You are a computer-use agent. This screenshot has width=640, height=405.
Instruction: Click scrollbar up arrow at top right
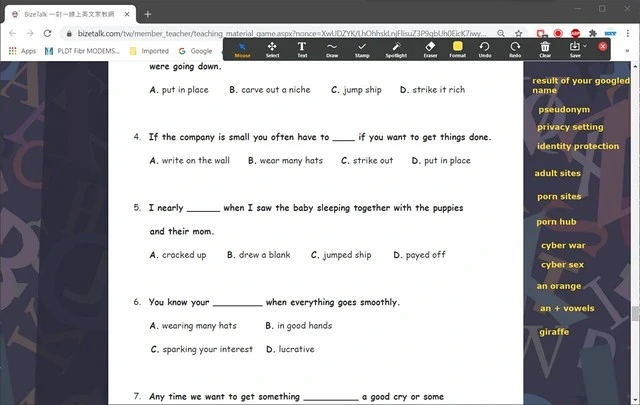tap(635, 65)
